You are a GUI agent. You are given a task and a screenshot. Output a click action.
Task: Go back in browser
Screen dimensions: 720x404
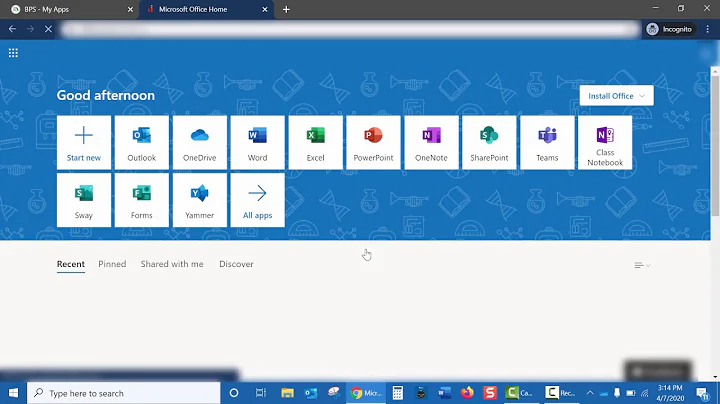click(12, 29)
